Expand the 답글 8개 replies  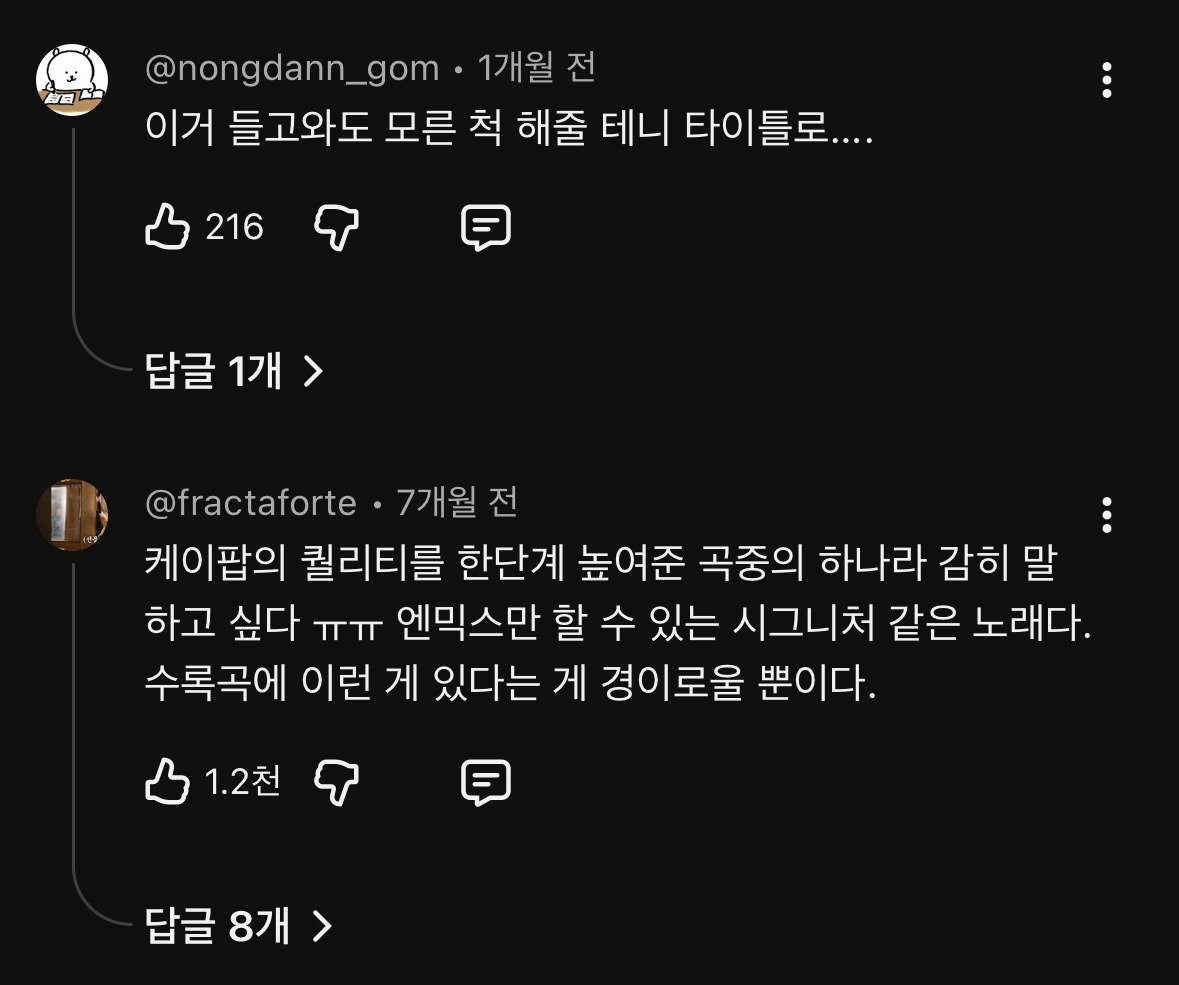click(x=238, y=926)
